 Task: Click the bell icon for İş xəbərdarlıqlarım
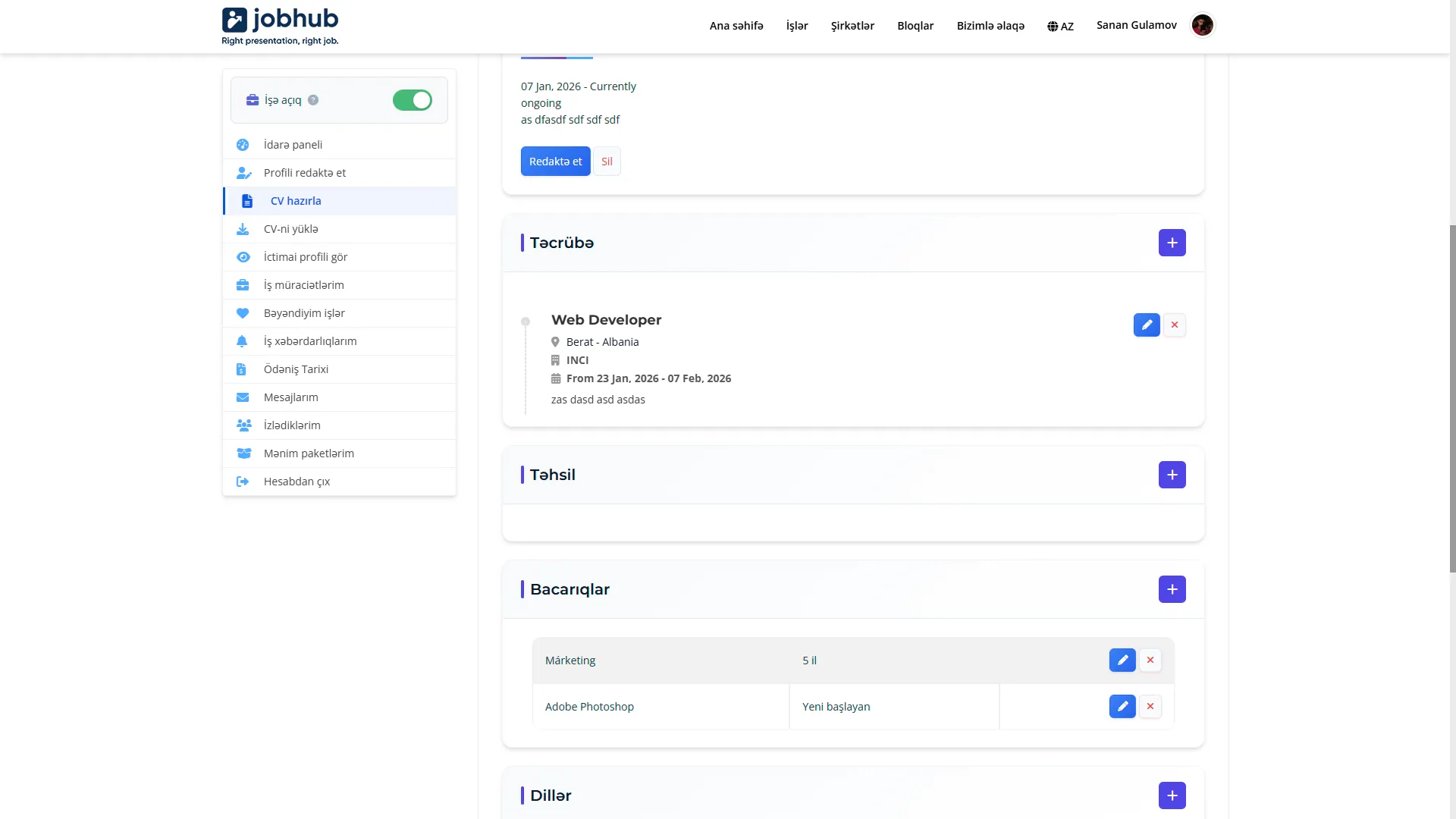[x=242, y=341]
